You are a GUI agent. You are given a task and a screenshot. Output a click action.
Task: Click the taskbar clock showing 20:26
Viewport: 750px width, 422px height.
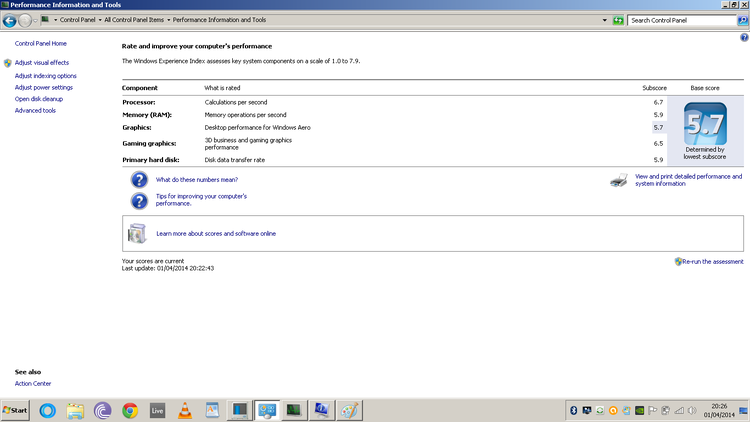click(x=719, y=411)
